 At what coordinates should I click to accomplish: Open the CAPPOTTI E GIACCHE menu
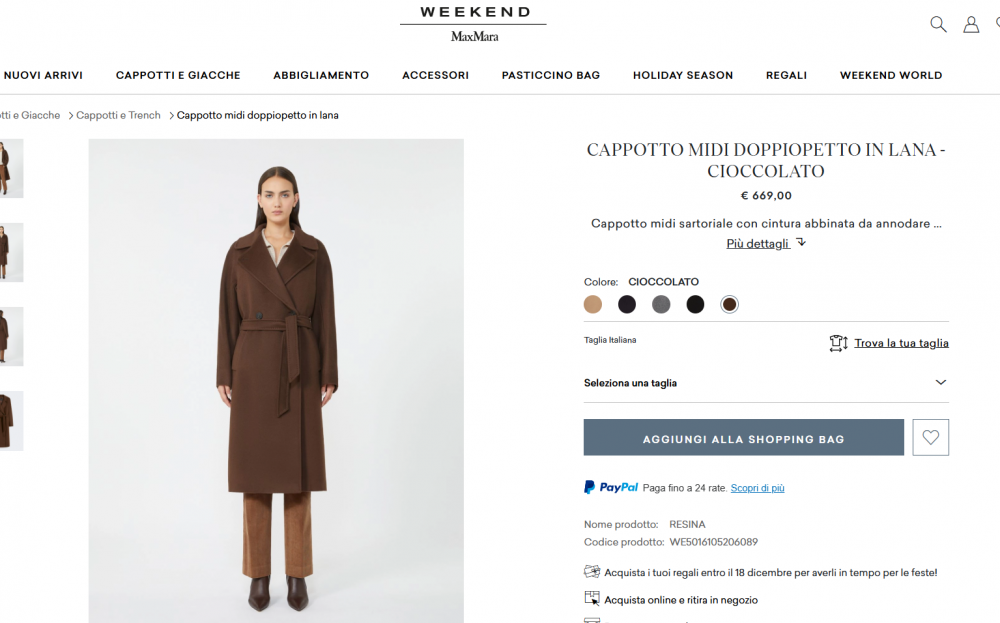(177, 75)
